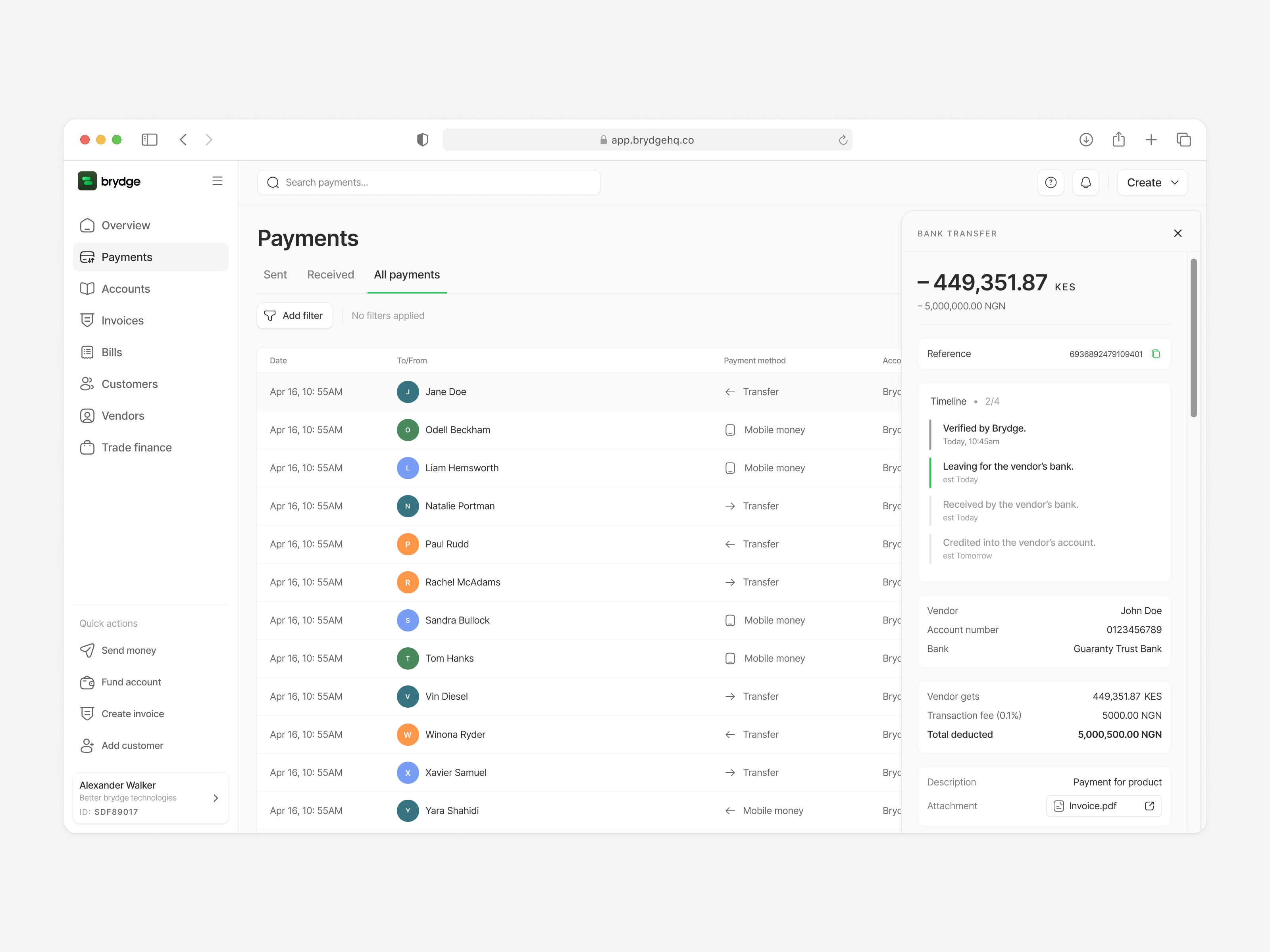Close the Bank Transfer details panel
The width and height of the screenshot is (1270, 952).
(x=1178, y=234)
